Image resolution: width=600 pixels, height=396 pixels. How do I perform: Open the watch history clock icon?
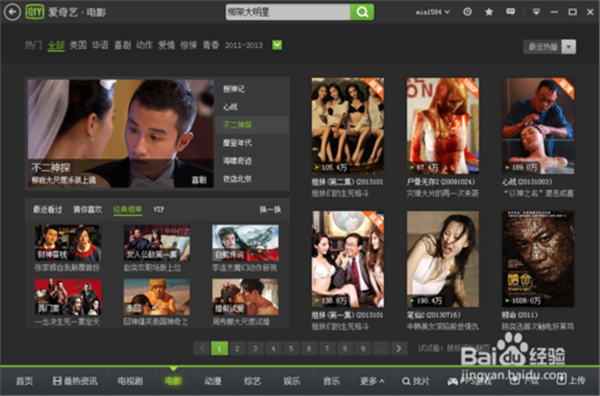pos(467,12)
